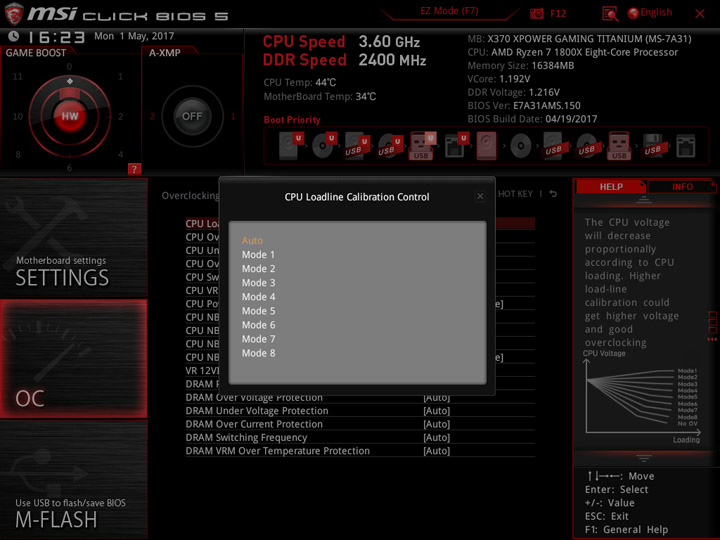Click the globe icon beside English
720x540 pixels.
tap(633, 13)
